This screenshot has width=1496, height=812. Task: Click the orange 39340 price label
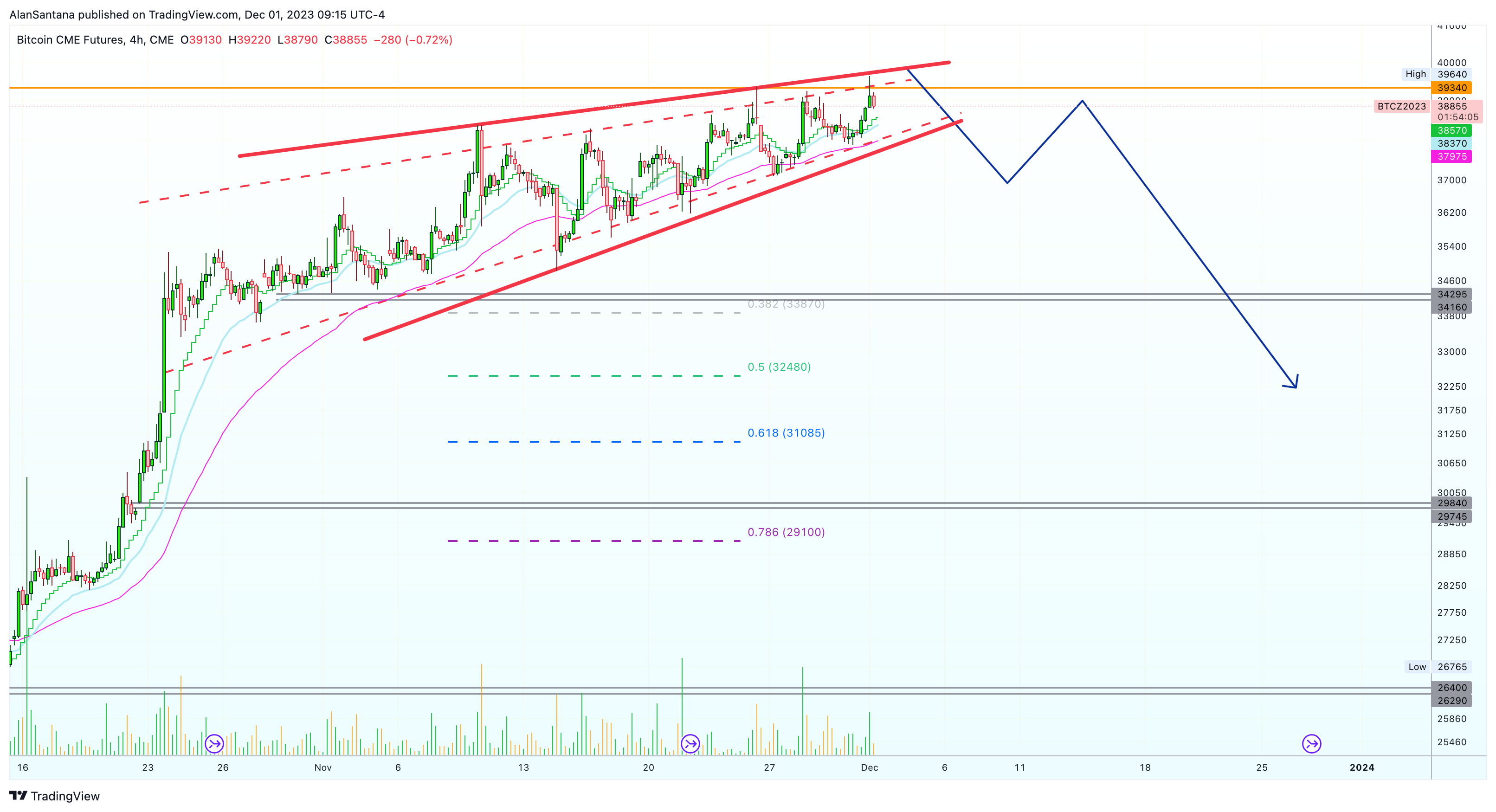[x=1451, y=88]
